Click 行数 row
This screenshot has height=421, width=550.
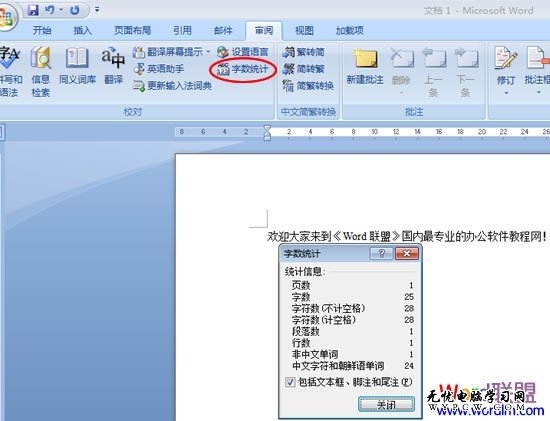[353, 343]
